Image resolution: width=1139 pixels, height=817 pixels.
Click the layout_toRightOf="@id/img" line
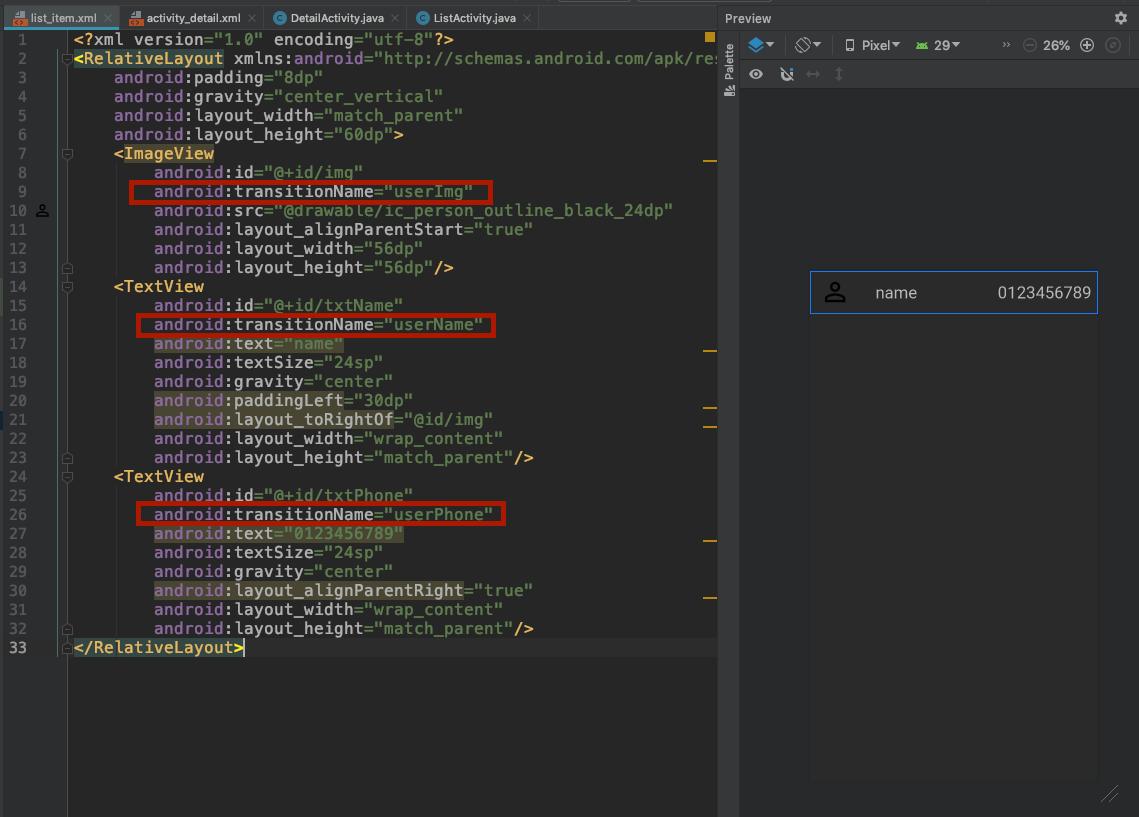tap(323, 420)
